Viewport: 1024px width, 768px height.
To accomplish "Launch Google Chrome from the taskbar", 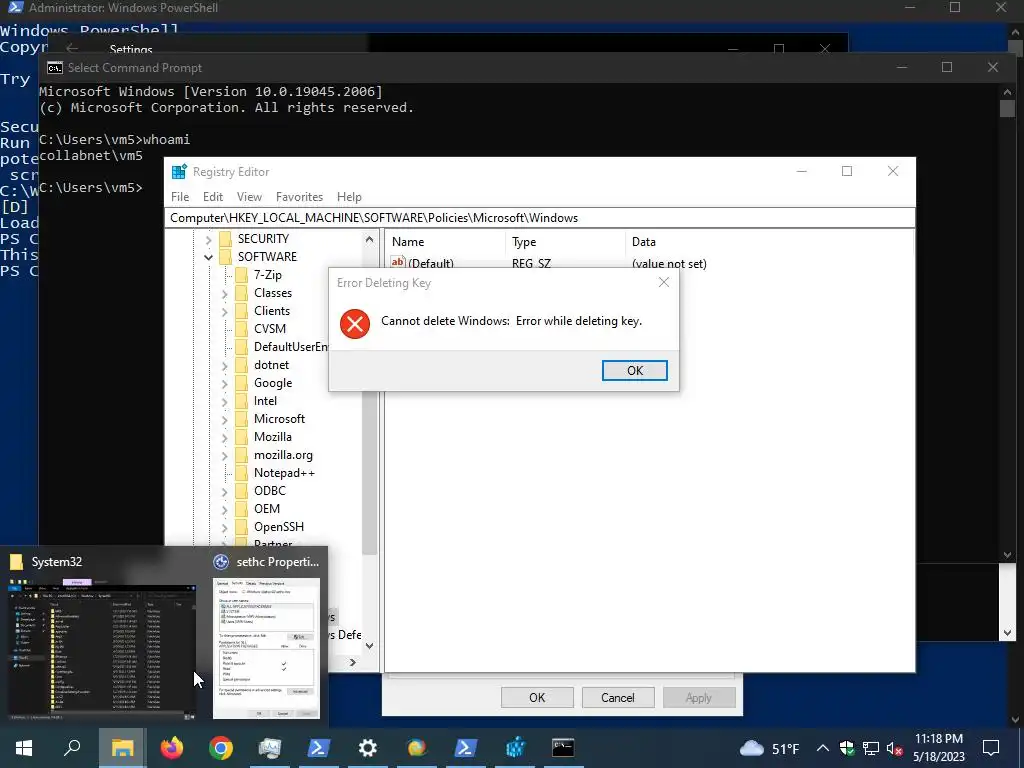I will [x=221, y=748].
